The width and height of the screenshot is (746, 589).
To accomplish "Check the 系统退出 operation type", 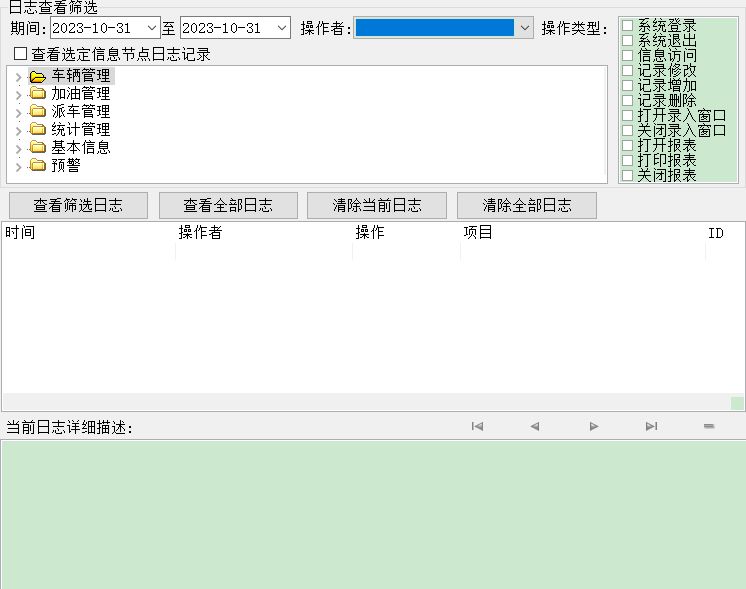I will [x=628, y=40].
